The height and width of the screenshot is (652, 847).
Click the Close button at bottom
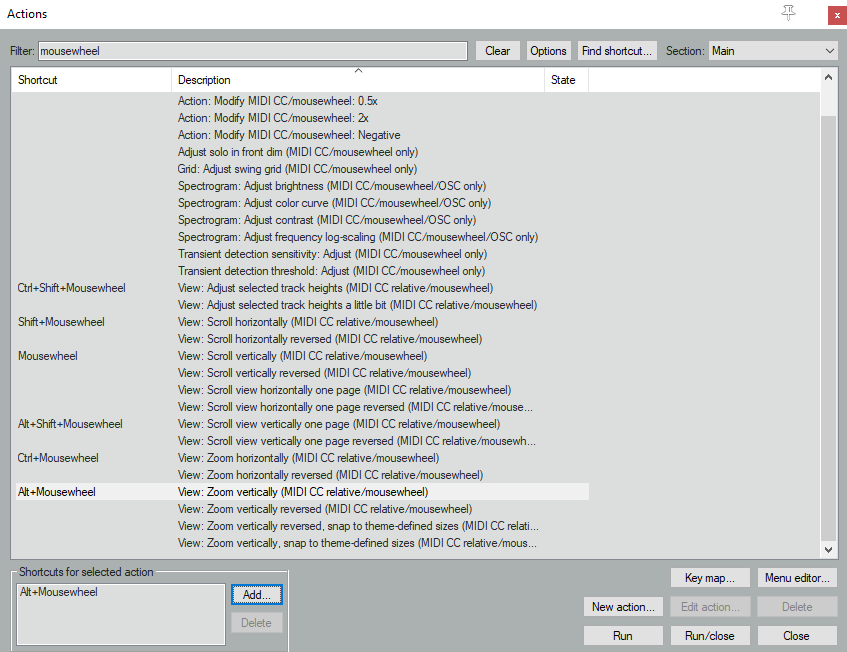tap(797, 636)
